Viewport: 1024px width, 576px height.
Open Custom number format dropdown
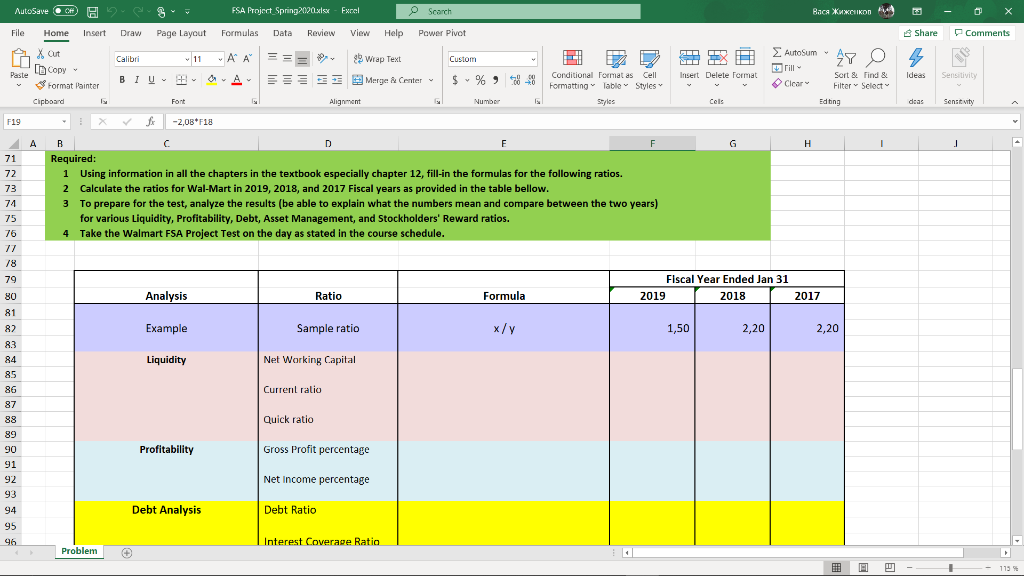point(534,59)
